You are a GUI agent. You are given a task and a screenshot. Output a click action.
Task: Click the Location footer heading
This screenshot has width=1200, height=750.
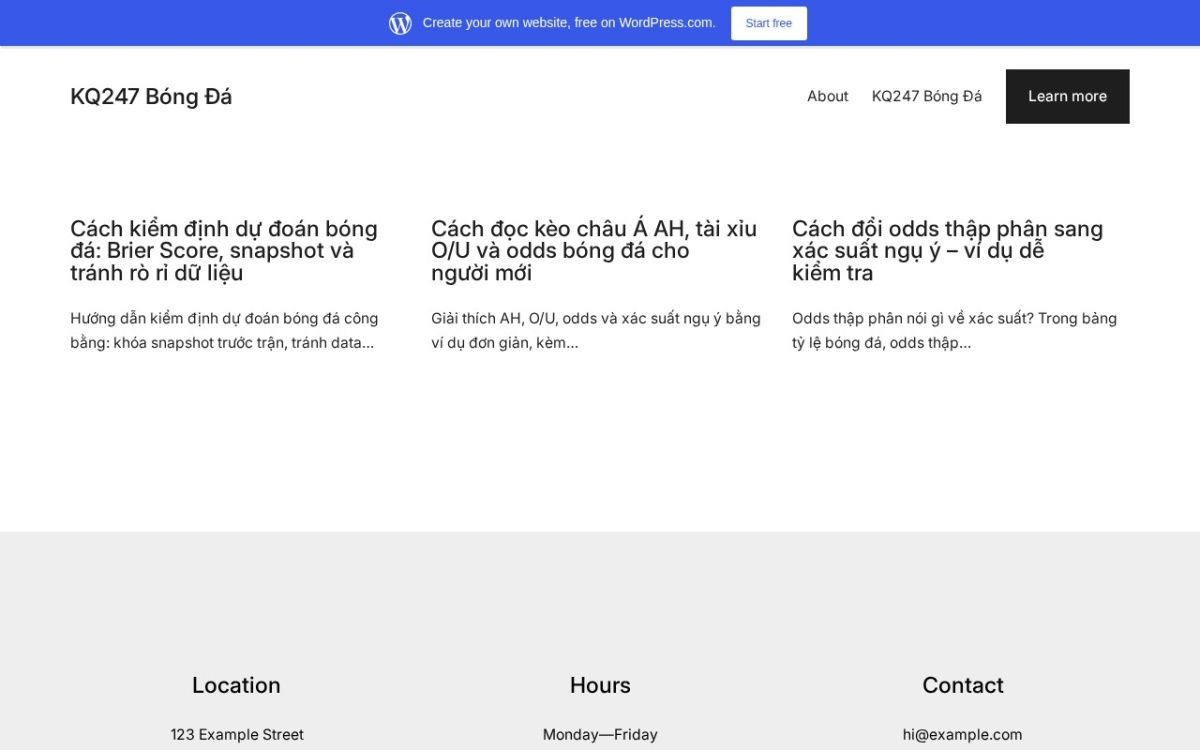click(x=236, y=685)
